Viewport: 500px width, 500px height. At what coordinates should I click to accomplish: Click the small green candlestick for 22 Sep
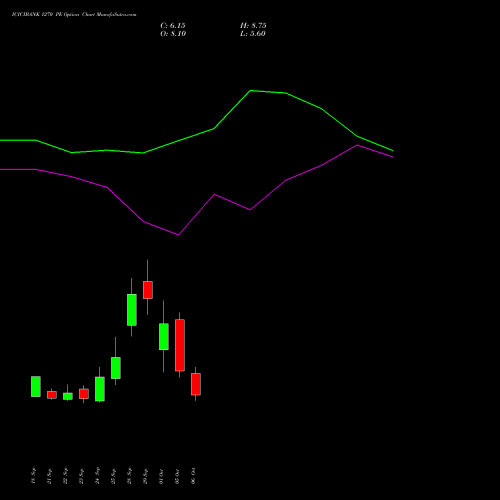[x=68, y=396]
